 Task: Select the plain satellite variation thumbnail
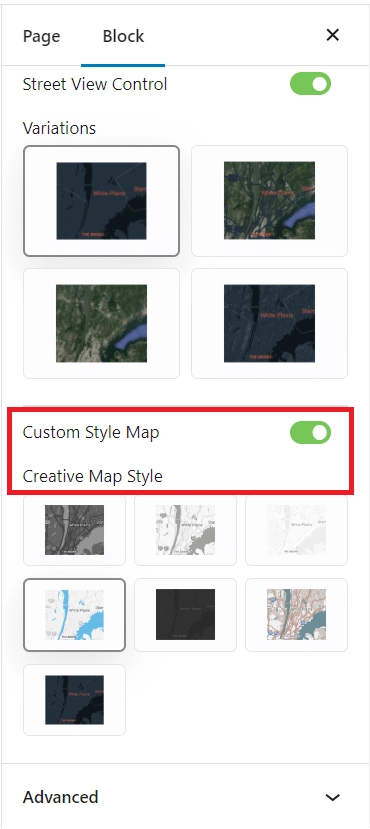tap(101, 324)
